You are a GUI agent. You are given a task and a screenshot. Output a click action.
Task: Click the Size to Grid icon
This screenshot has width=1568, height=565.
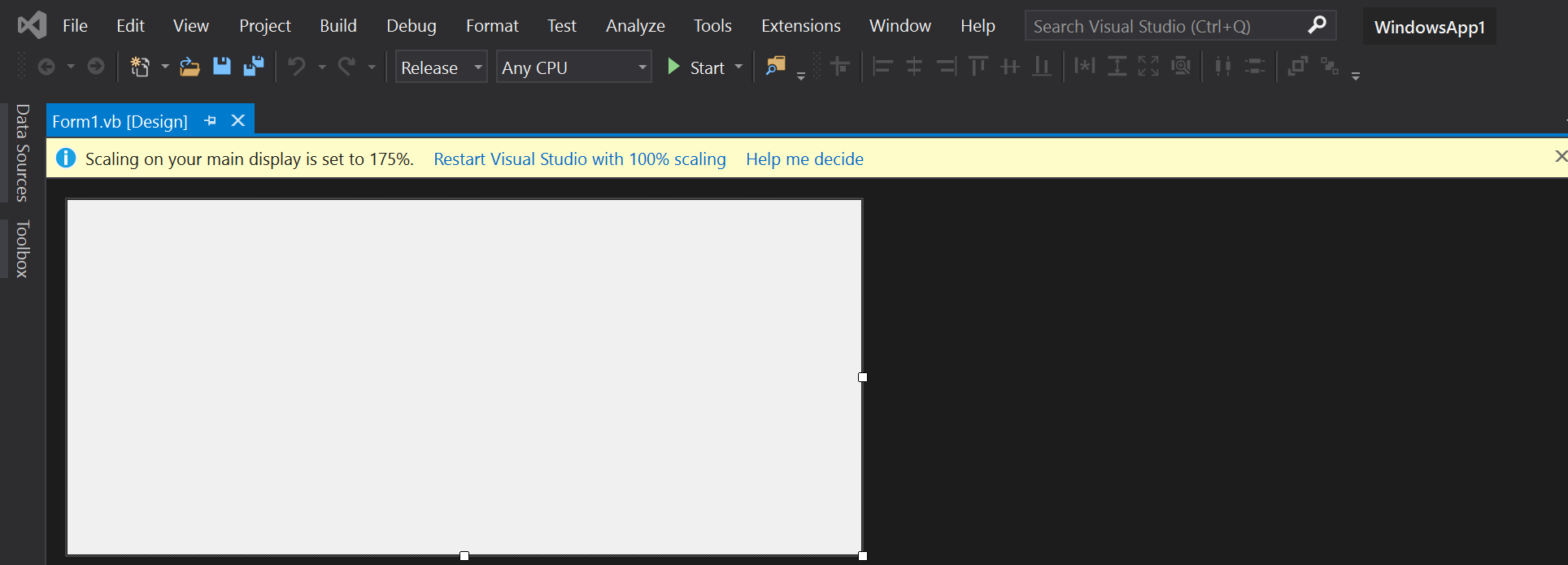tap(1181, 66)
